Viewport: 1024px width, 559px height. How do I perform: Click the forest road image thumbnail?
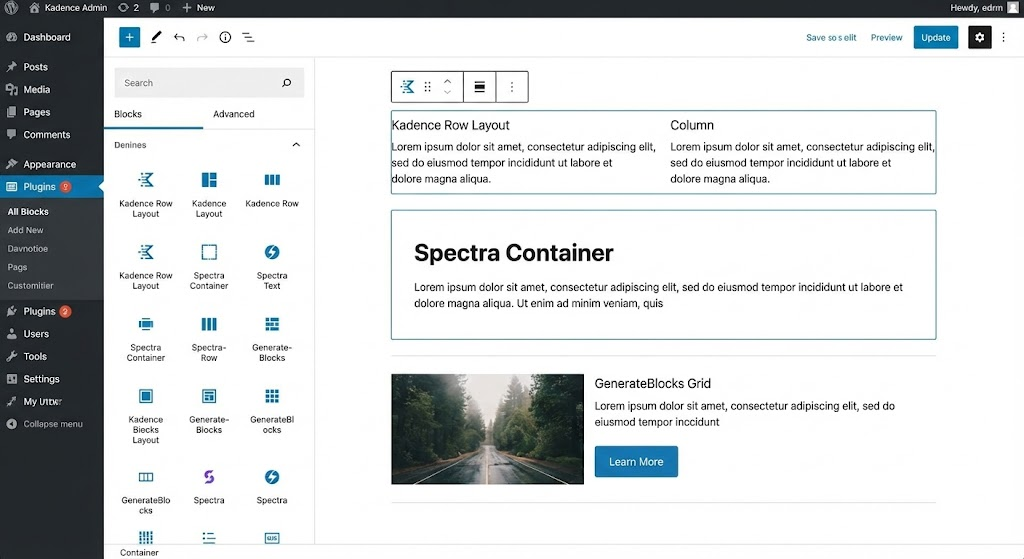tap(487, 429)
